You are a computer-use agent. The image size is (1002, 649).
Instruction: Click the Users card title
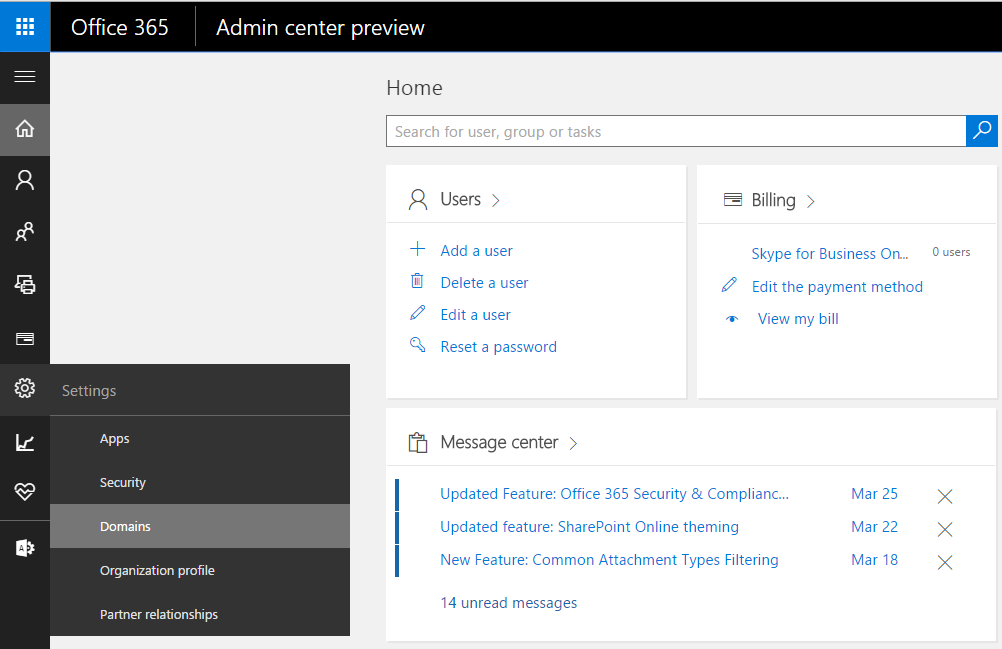[x=460, y=199]
